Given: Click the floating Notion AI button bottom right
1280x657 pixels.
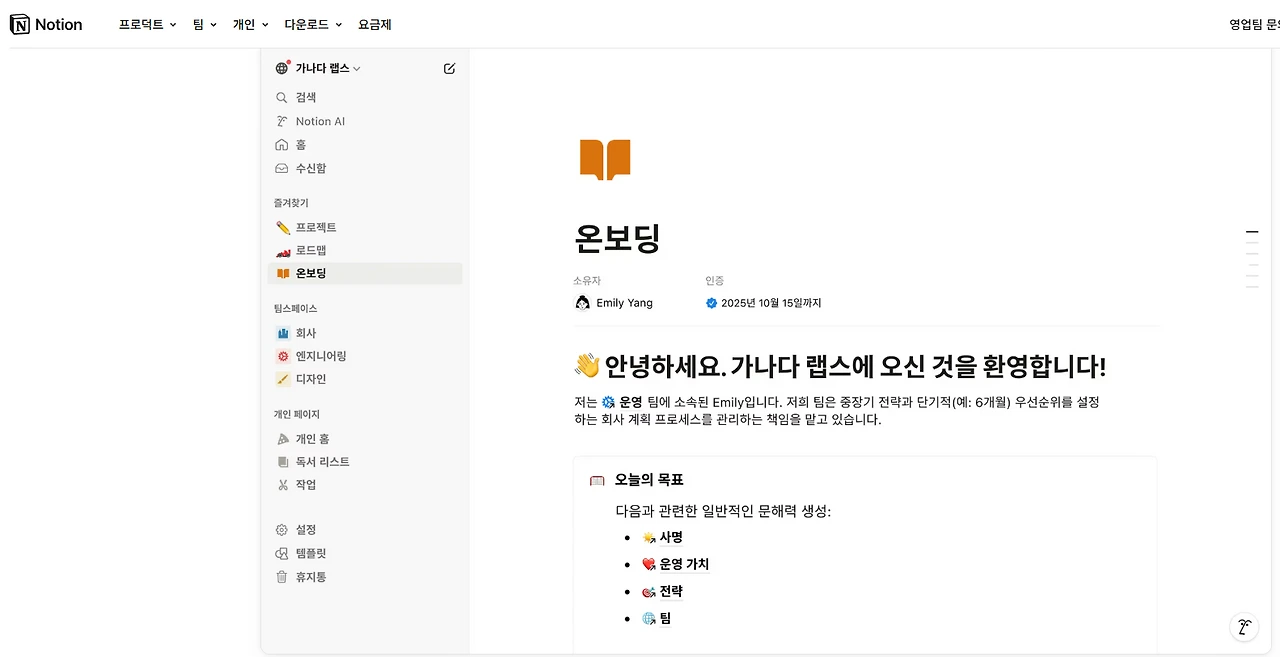Looking at the screenshot, I should click(x=1244, y=627).
